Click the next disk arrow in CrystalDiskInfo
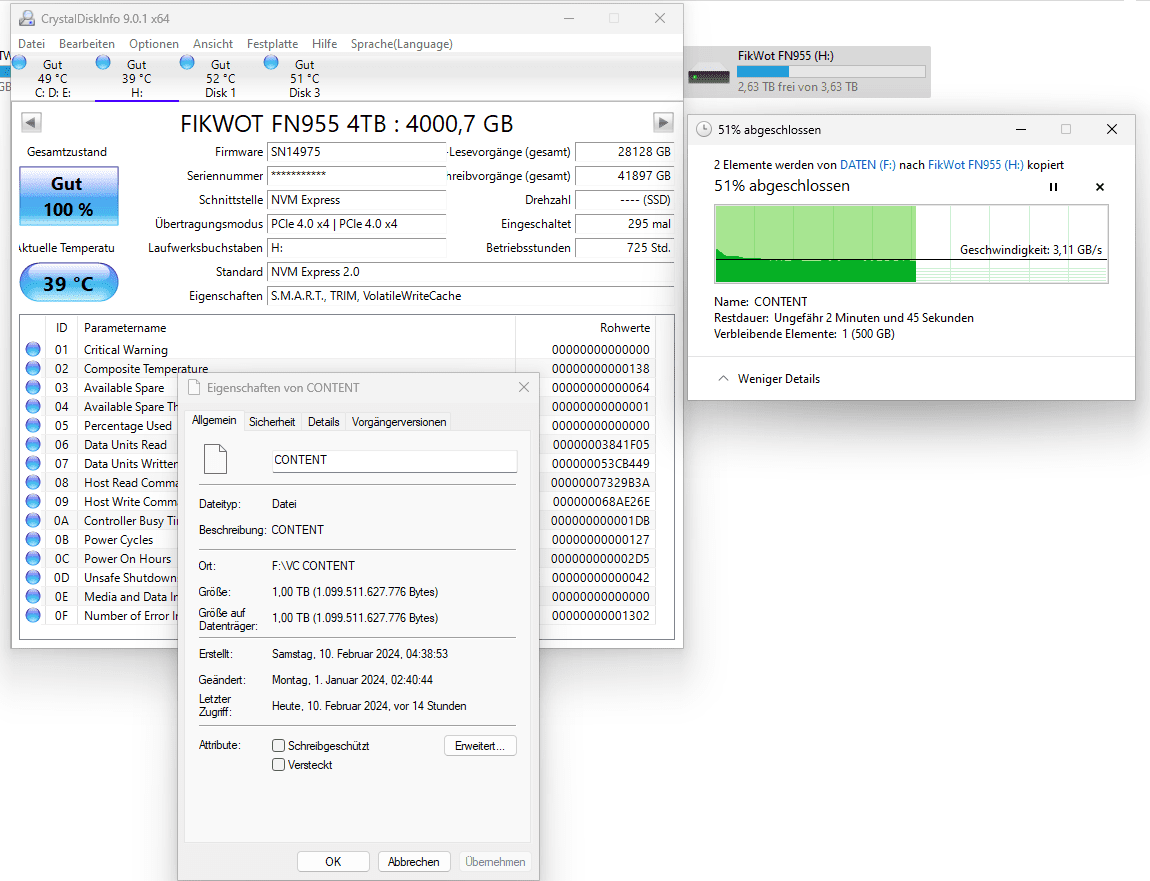The width and height of the screenshot is (1150, 881). click(663, 123)
